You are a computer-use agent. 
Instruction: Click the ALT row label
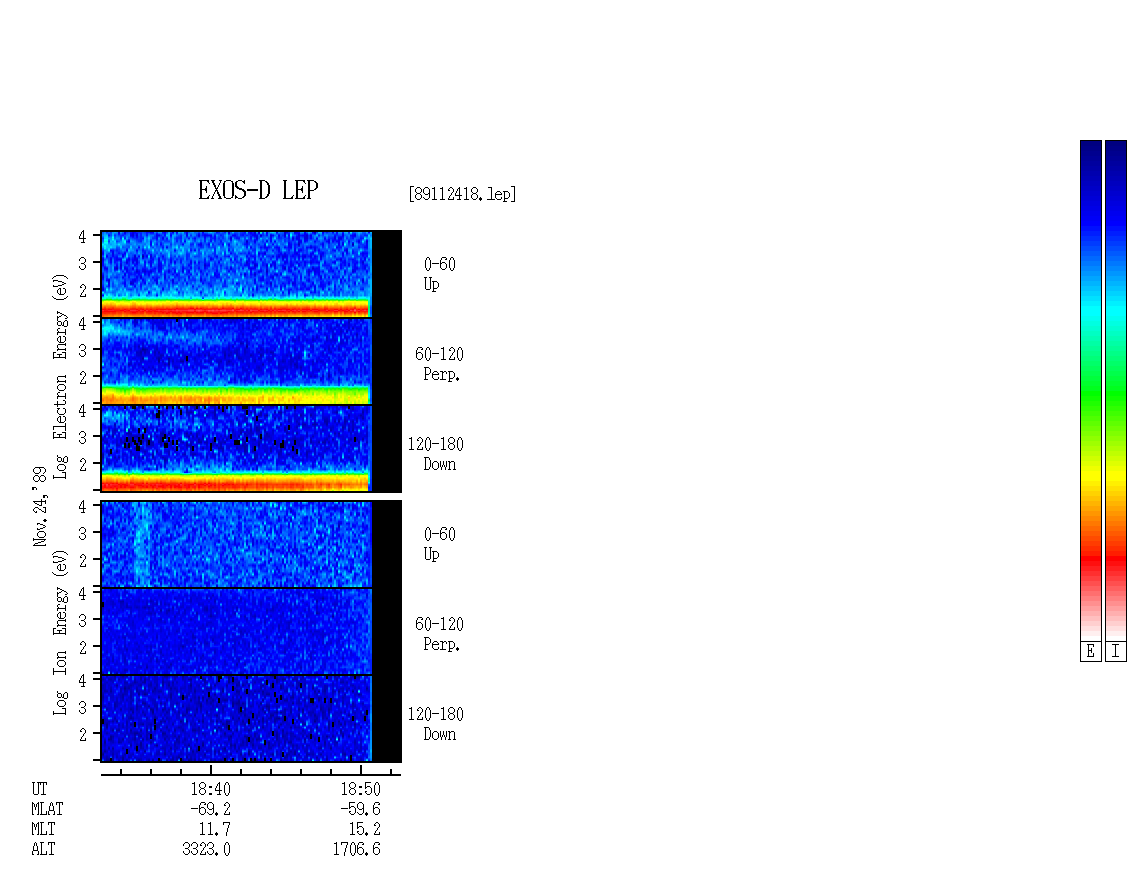[x=43, y=850]
